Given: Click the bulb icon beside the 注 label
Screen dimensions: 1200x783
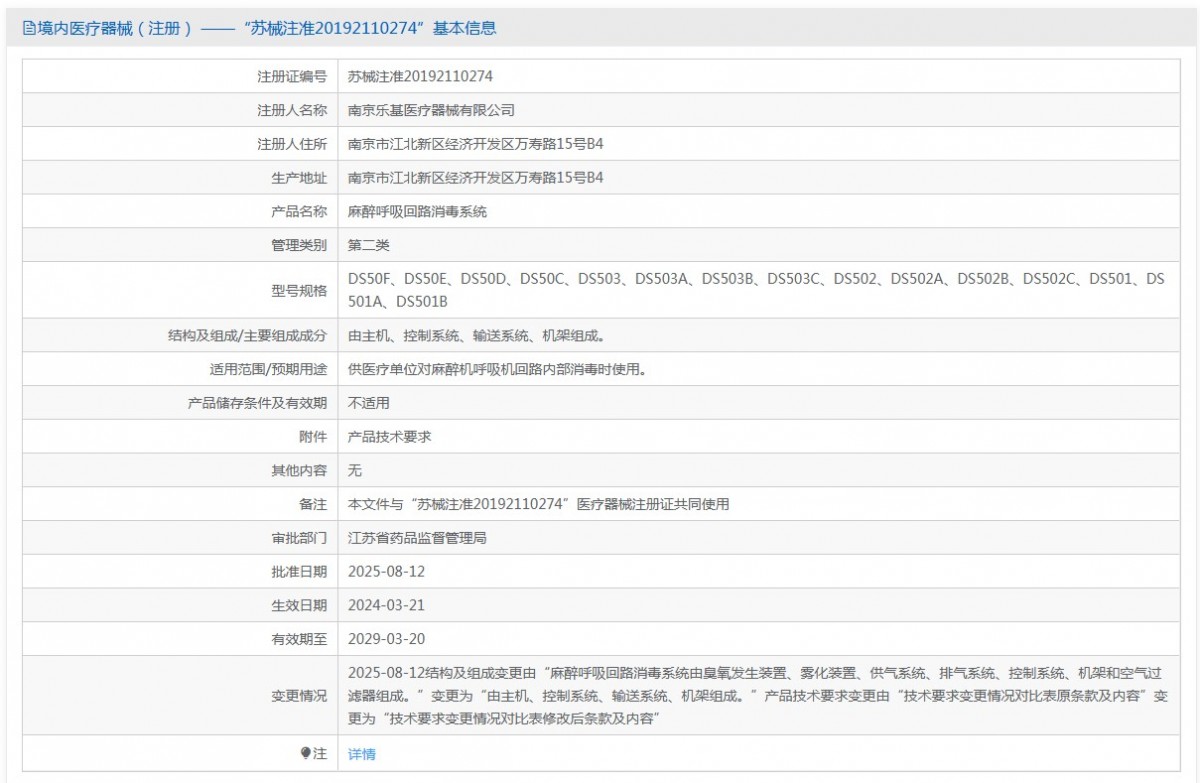Looking at the screenshot, I should click(x=306, y=754).
